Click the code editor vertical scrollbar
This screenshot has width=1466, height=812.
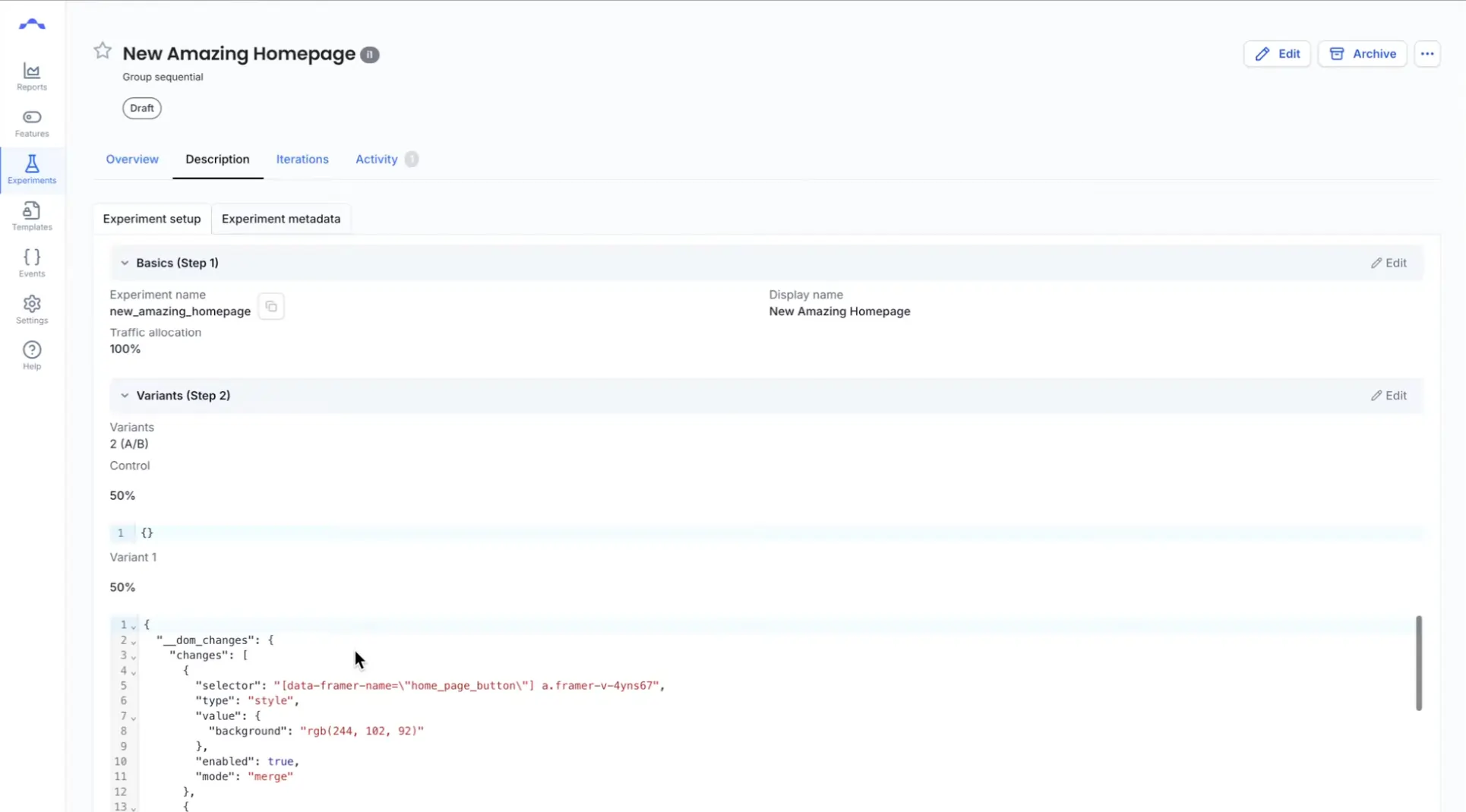(1417, 662)
